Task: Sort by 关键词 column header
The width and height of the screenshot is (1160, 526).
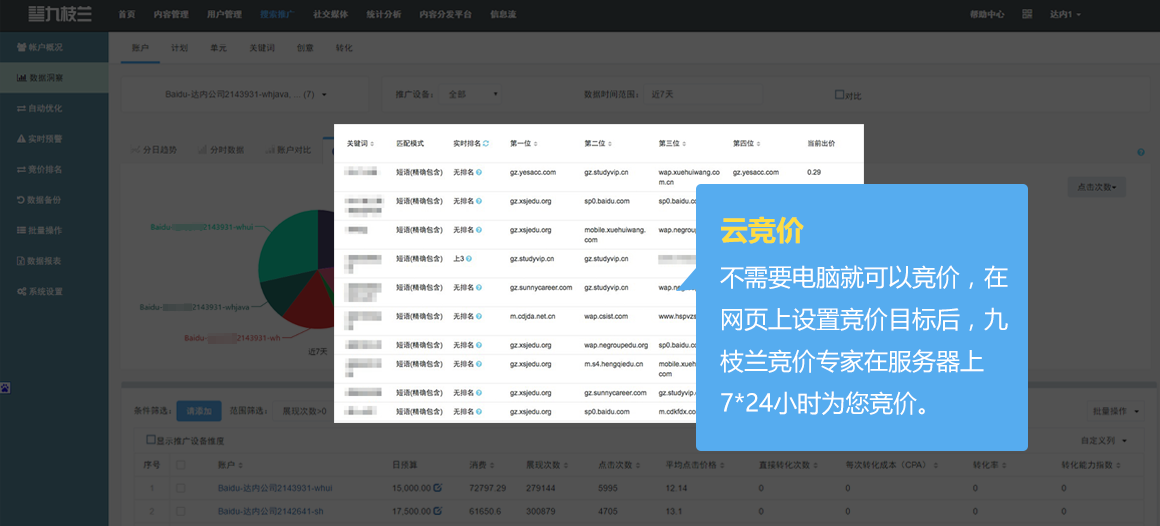Action: pyautogui.click(x=361, y=144)
